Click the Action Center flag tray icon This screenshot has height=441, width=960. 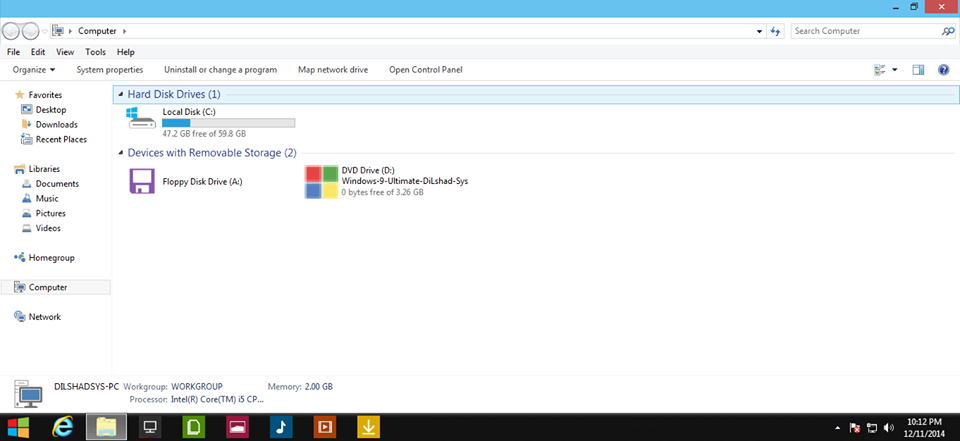pyautogui.click(x=856, y=427)
